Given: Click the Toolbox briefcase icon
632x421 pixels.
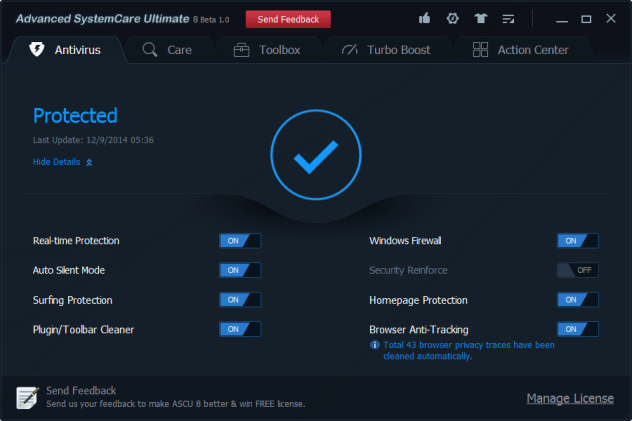Looking at the screenshot, I should (241, 50).
